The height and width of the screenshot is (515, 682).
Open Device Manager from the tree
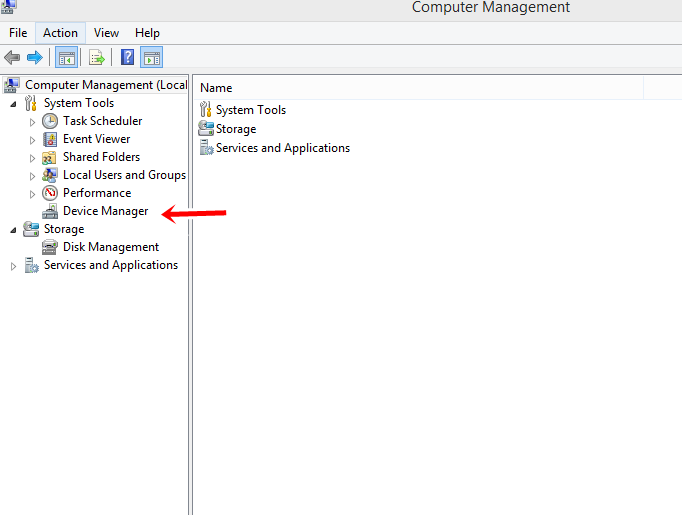[105, 211]
